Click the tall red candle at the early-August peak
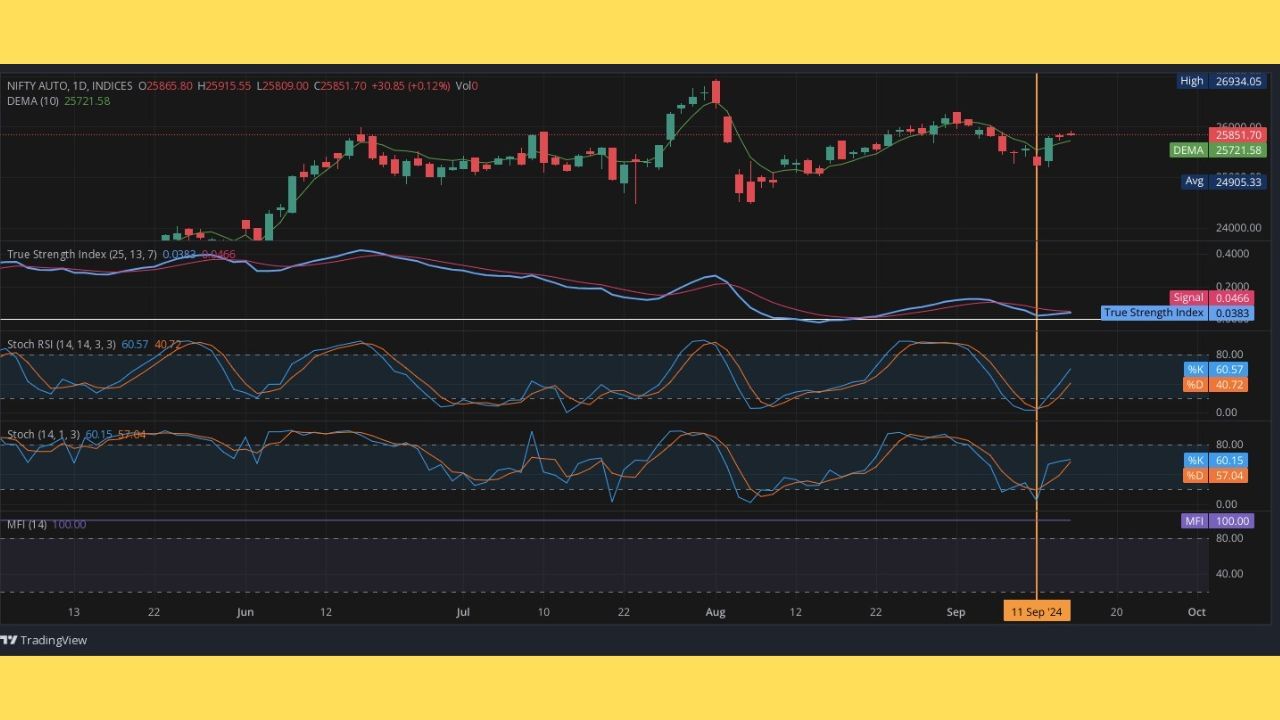The height and width of the screenshot is (720, 1280). point(715,92)
